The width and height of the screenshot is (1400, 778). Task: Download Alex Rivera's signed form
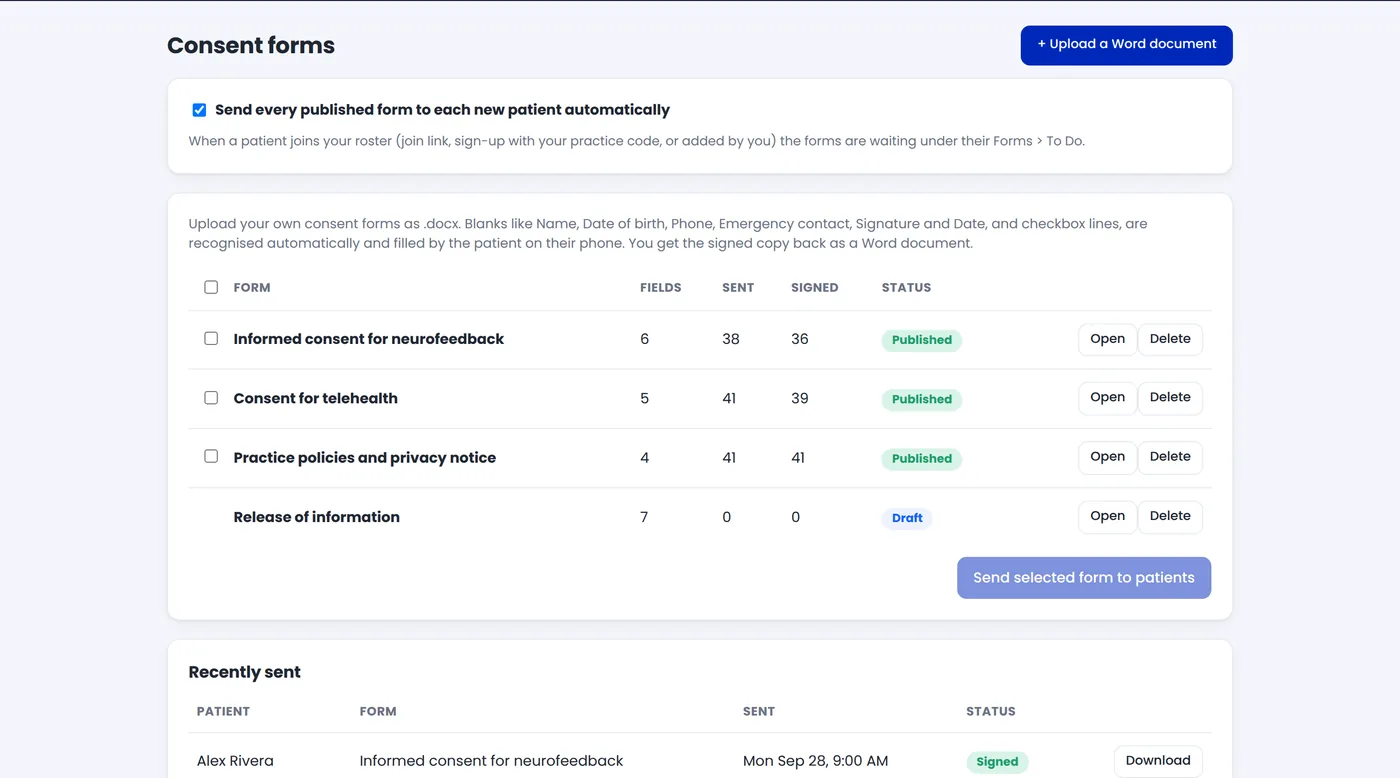click(x=1158, y=761)
